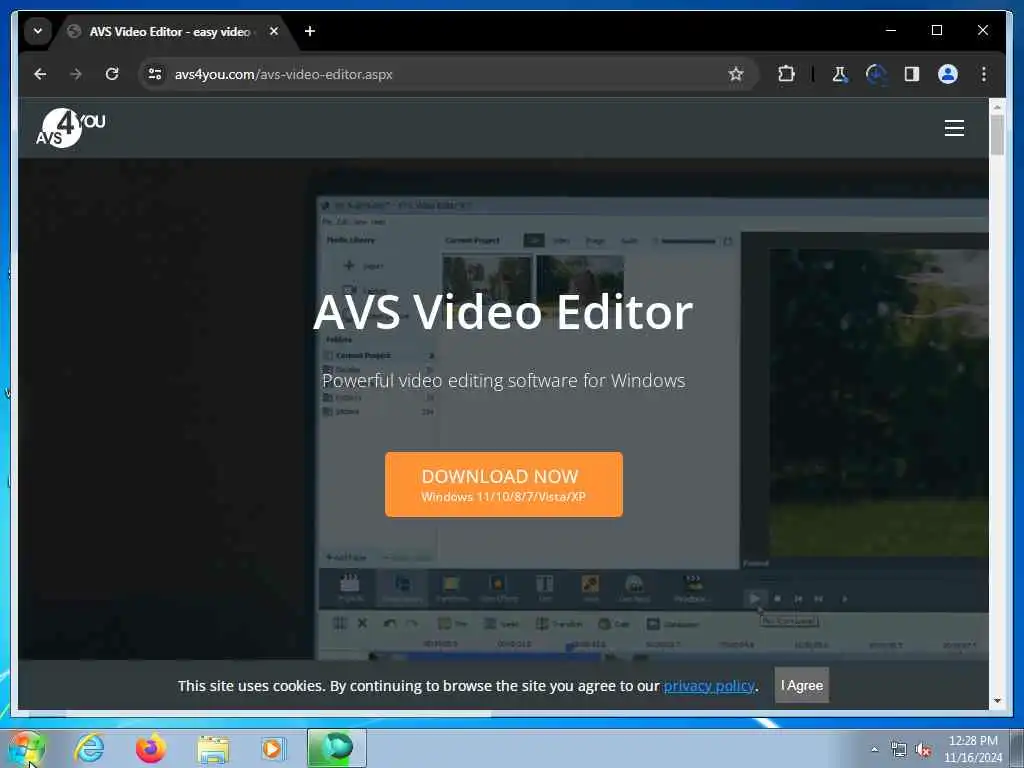This screenshot has height=768, width=1024.
Task: Launch Internet Explorer from the taskbar
Action: coord(89,748)
